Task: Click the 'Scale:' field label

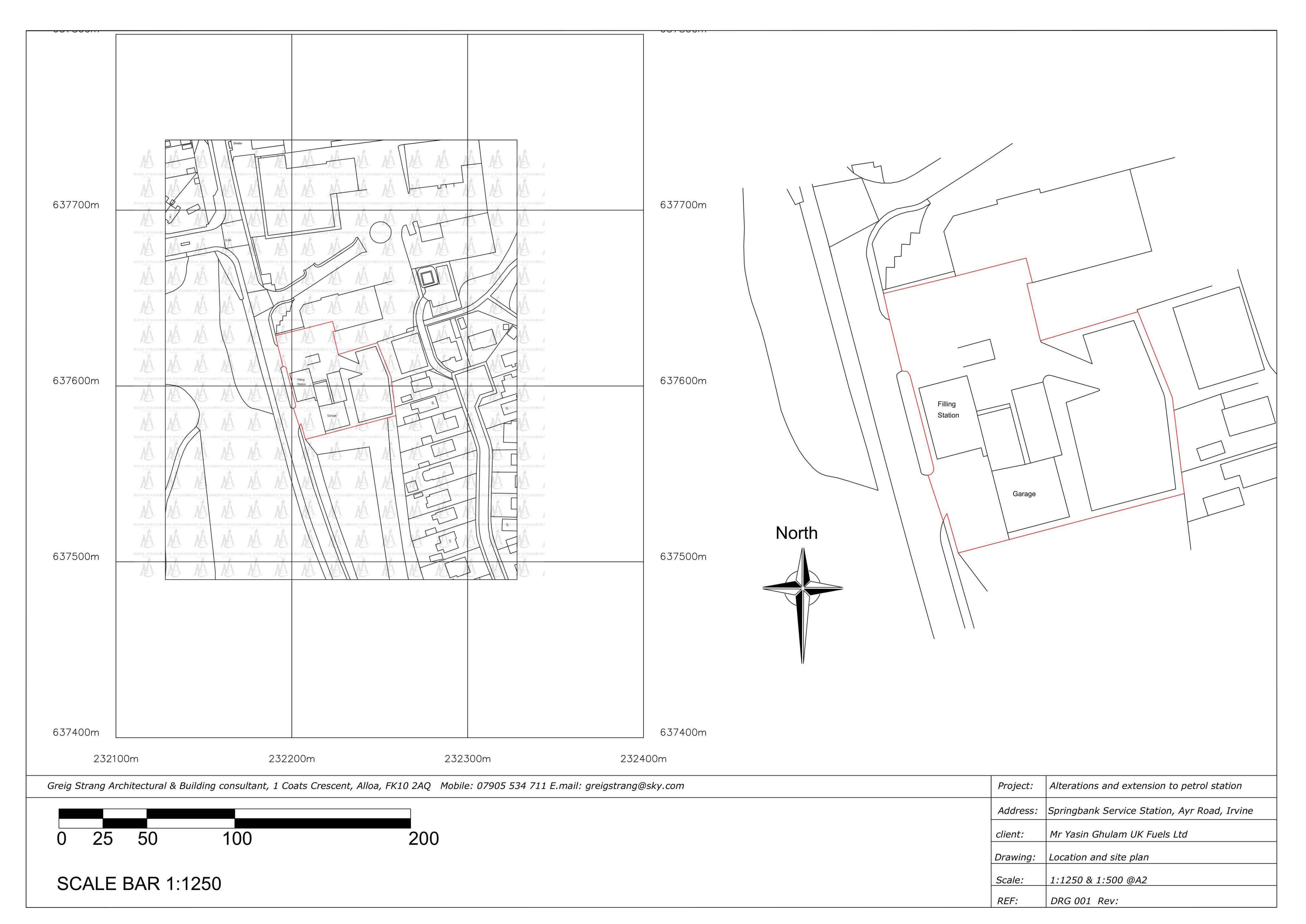Action: click(1010, 880)
